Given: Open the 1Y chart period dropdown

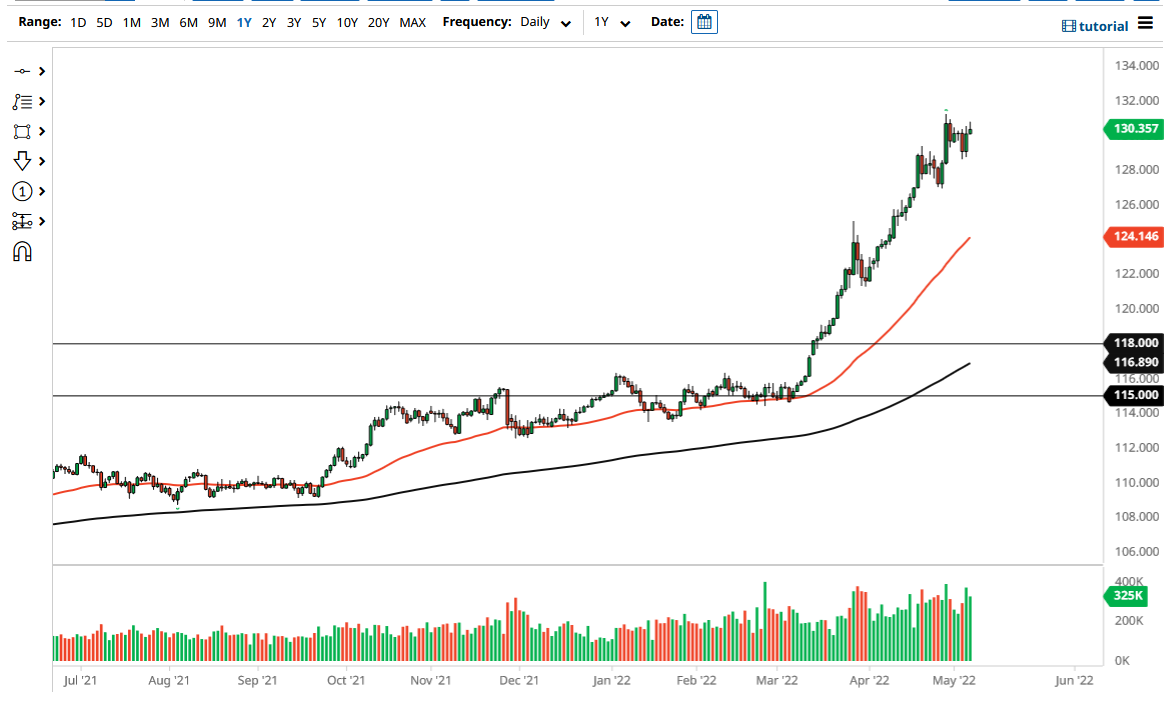Looking at the screenshot, I should coord(611,21).
